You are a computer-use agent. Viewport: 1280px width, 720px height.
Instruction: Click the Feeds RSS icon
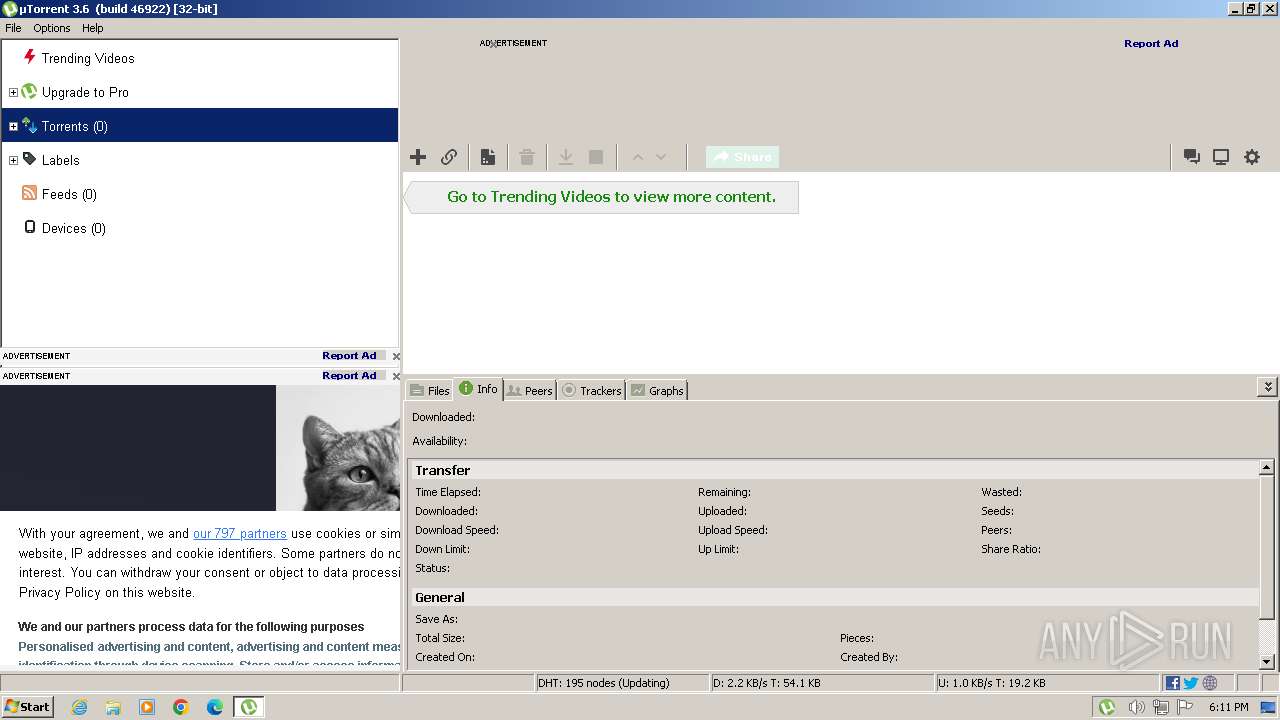pos(29,193)
